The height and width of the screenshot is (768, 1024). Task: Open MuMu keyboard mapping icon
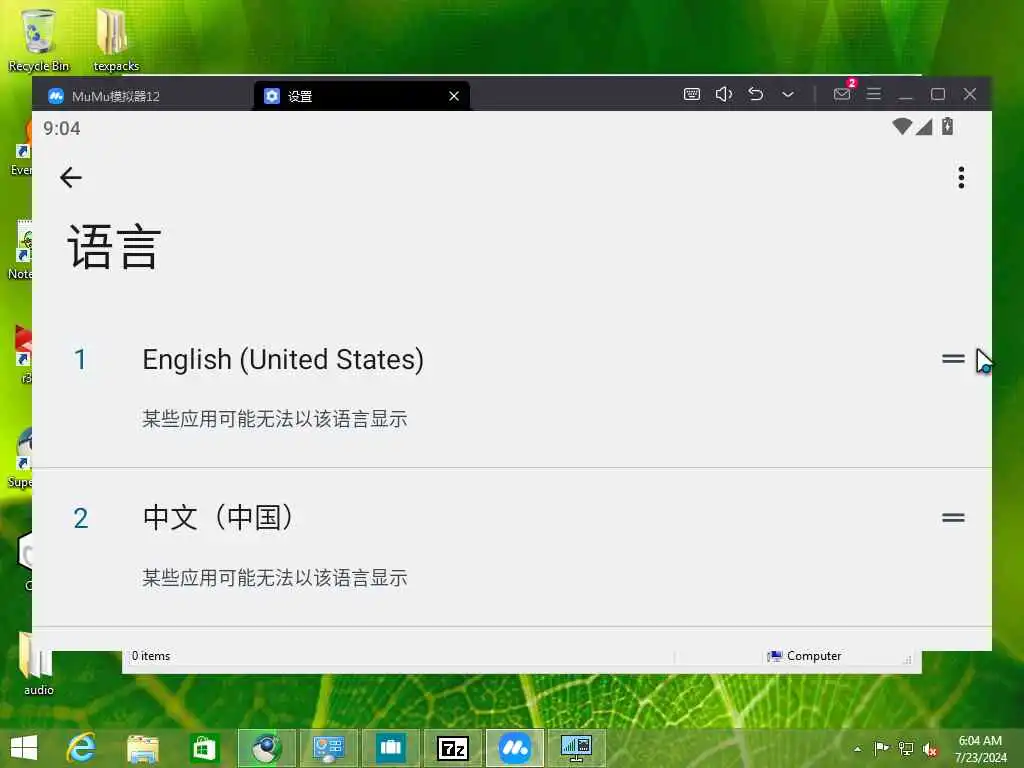pos(692,94)
